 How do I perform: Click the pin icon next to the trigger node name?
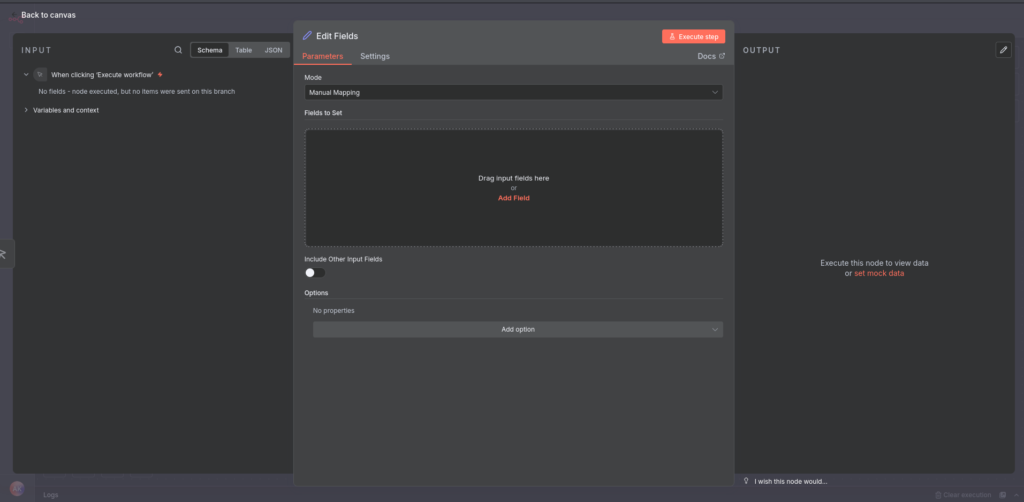pos(160,75)
